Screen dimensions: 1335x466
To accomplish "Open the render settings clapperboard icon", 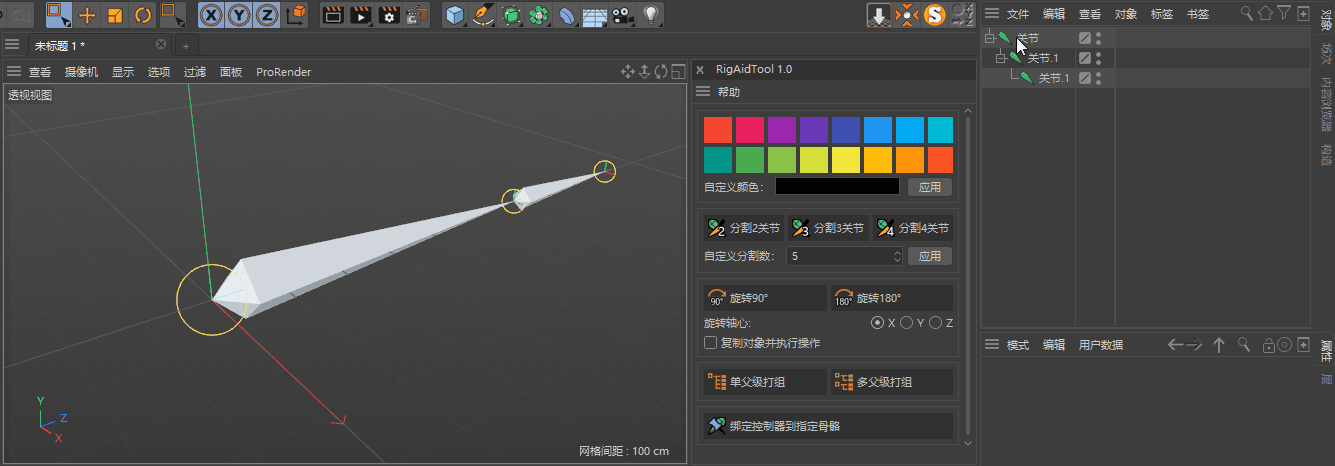I will coord(390,15).
